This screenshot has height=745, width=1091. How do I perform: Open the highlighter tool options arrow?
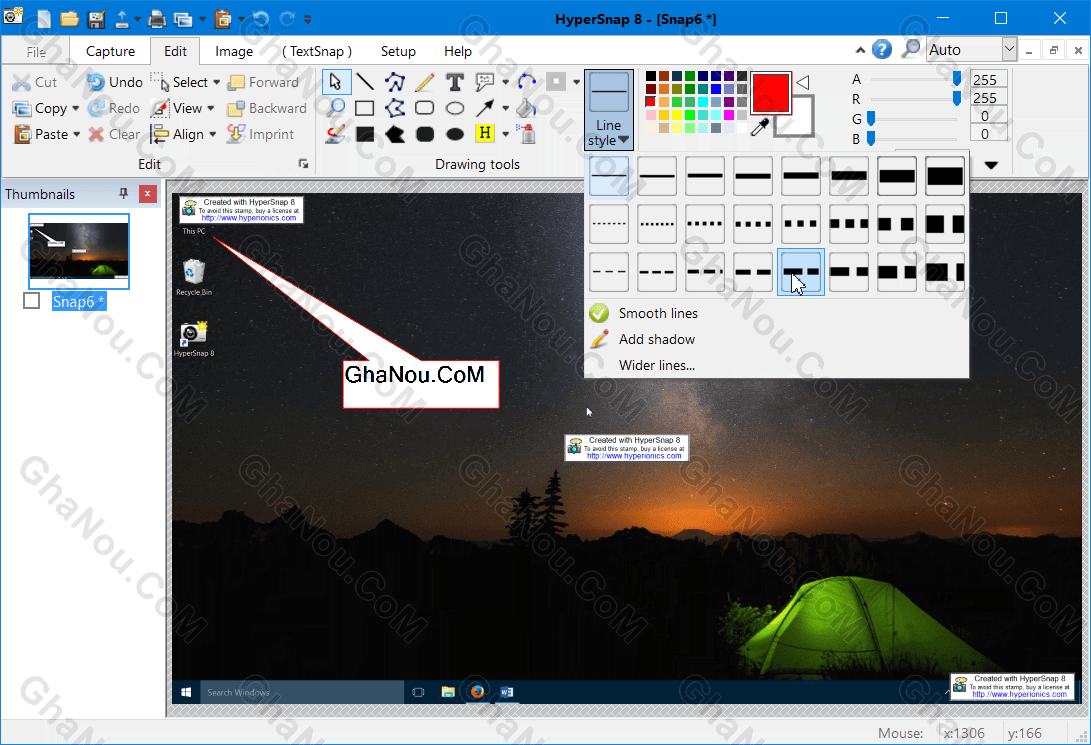pos(505,134)
